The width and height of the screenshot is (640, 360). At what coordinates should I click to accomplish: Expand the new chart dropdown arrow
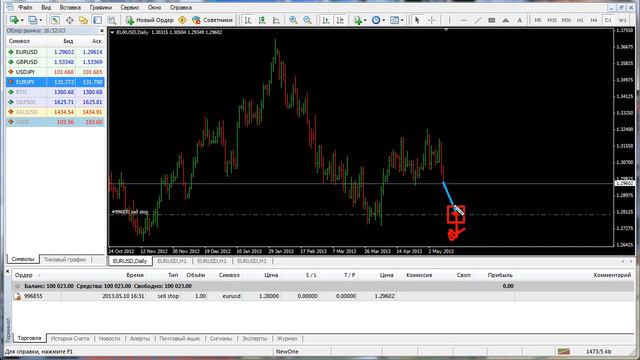[22, 20]
